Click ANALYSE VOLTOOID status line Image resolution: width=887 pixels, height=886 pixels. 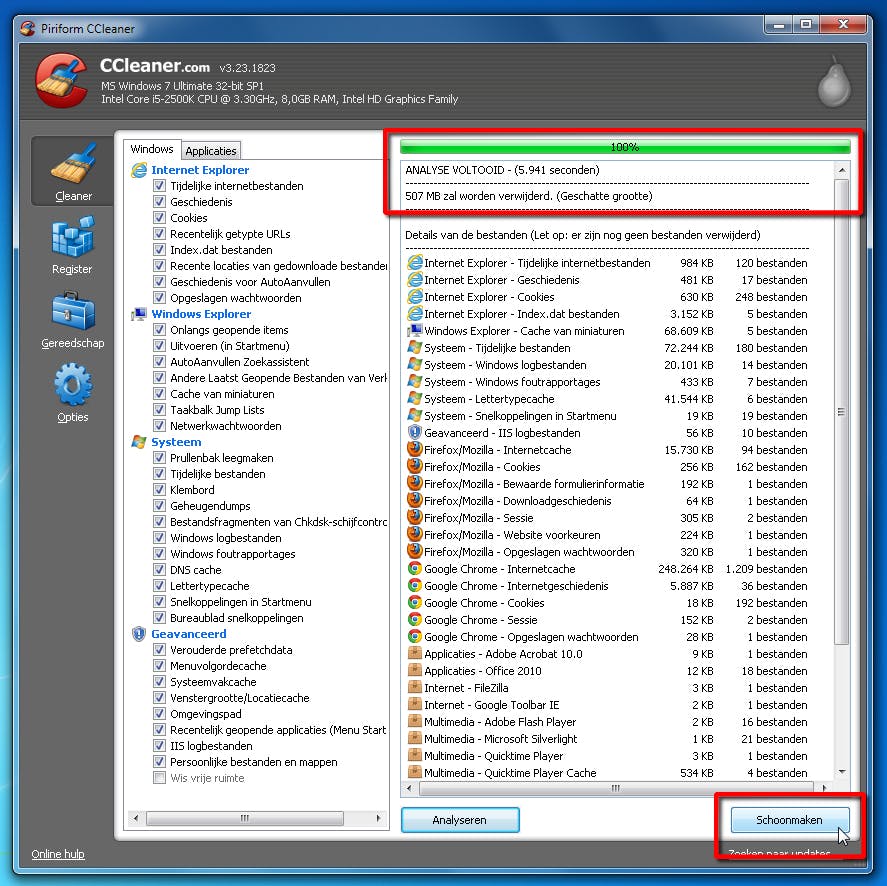point(502,170)
